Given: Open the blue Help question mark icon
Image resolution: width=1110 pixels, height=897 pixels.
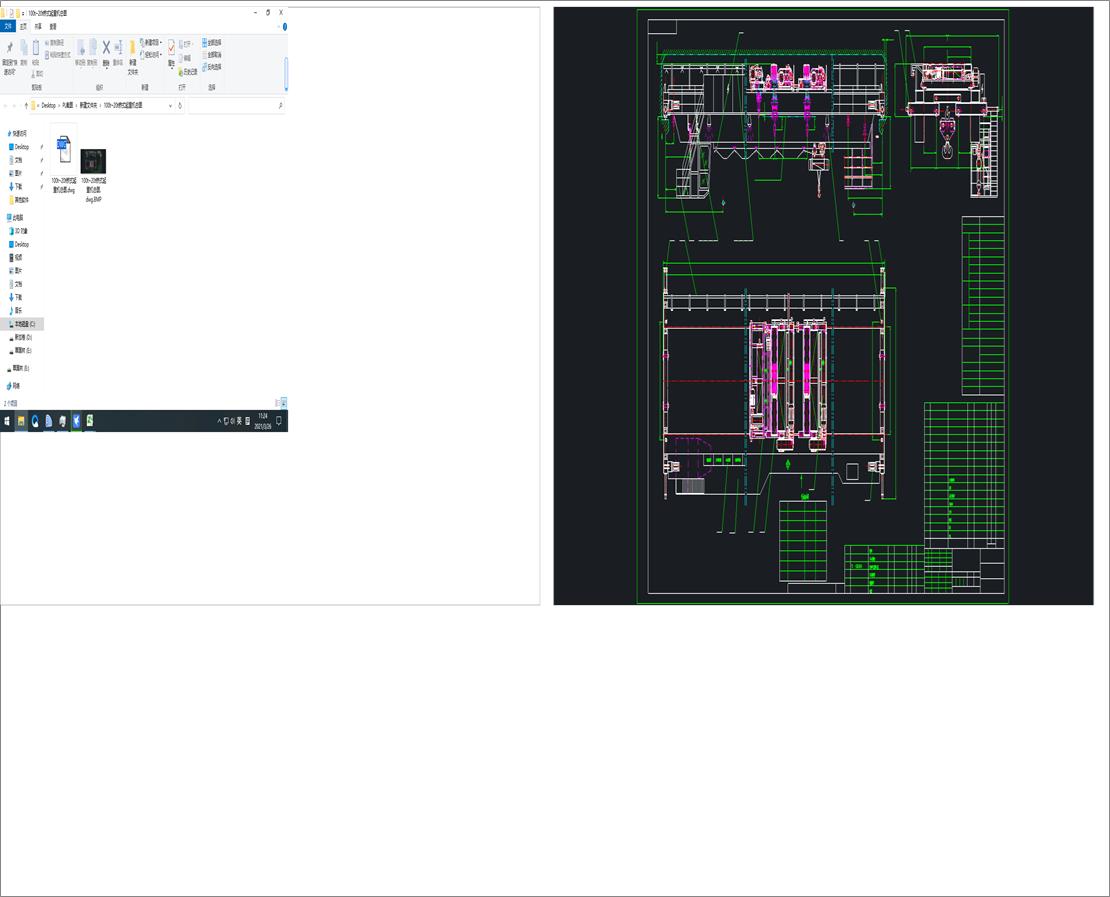Looking at the screenshot, I should pos(285,27).
